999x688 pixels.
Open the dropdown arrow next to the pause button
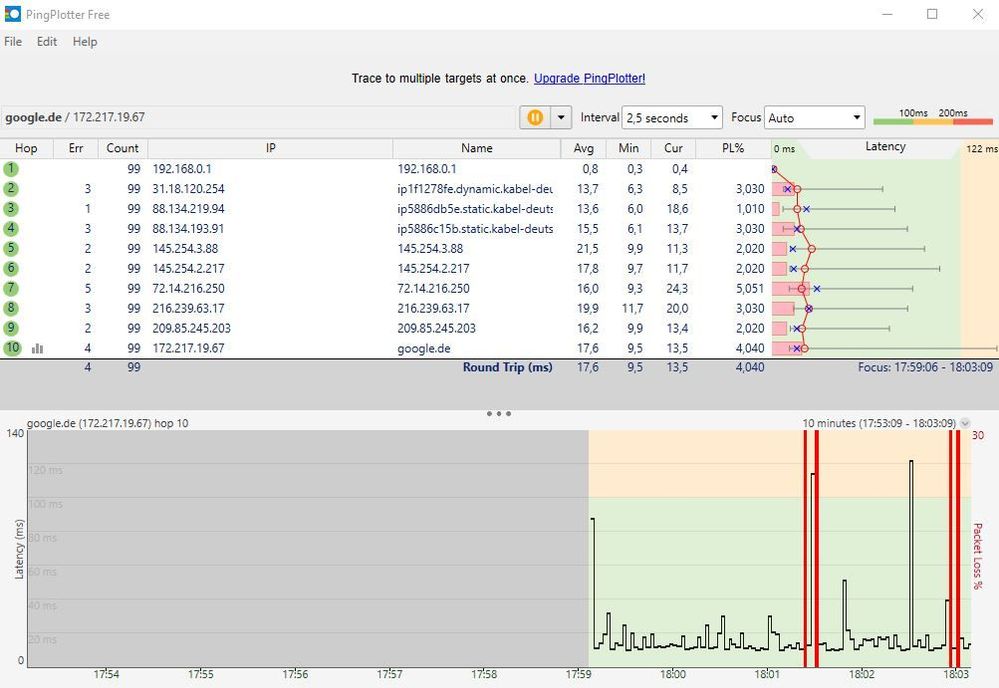click(561, 117)
